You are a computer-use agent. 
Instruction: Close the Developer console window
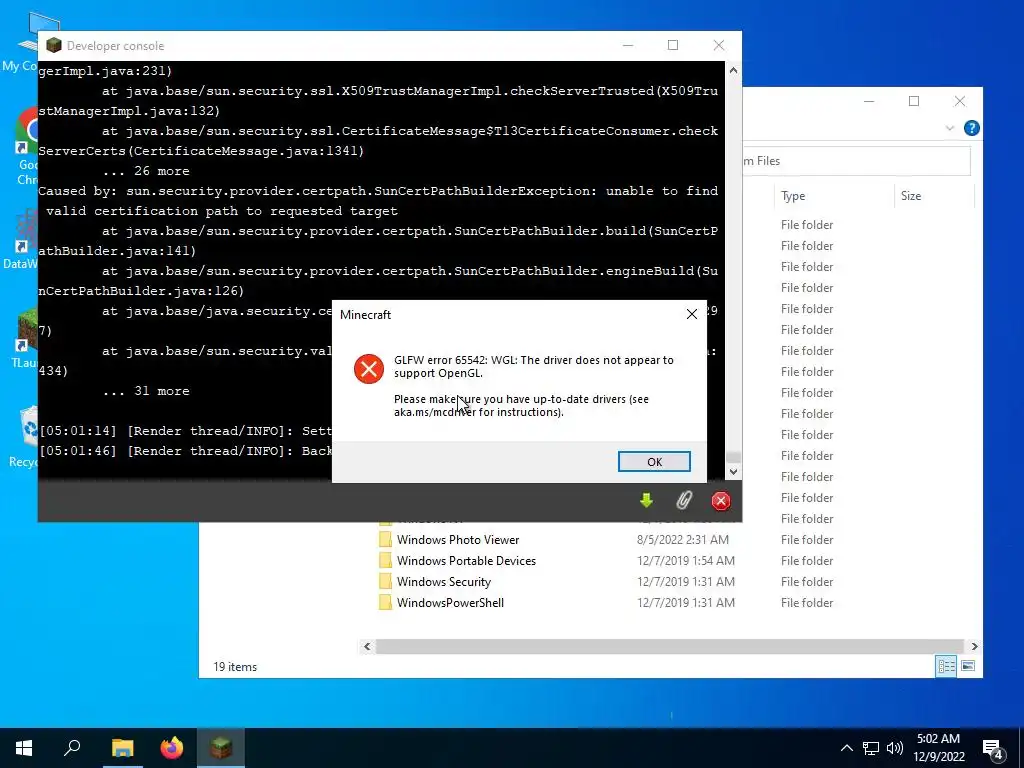(x=718, y=45)
